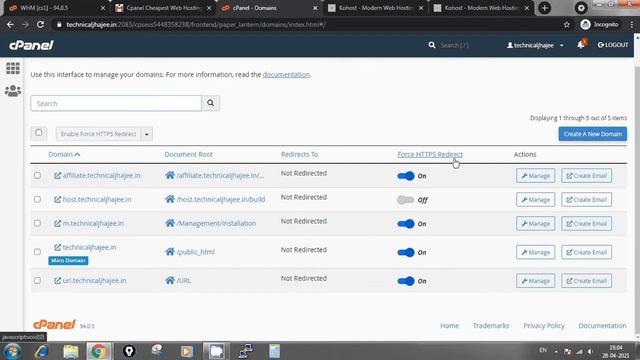Open host.technicaljhajee.in domain link
Image resolution: width=640 pixels, height=360 pixels.
[97, 199]
